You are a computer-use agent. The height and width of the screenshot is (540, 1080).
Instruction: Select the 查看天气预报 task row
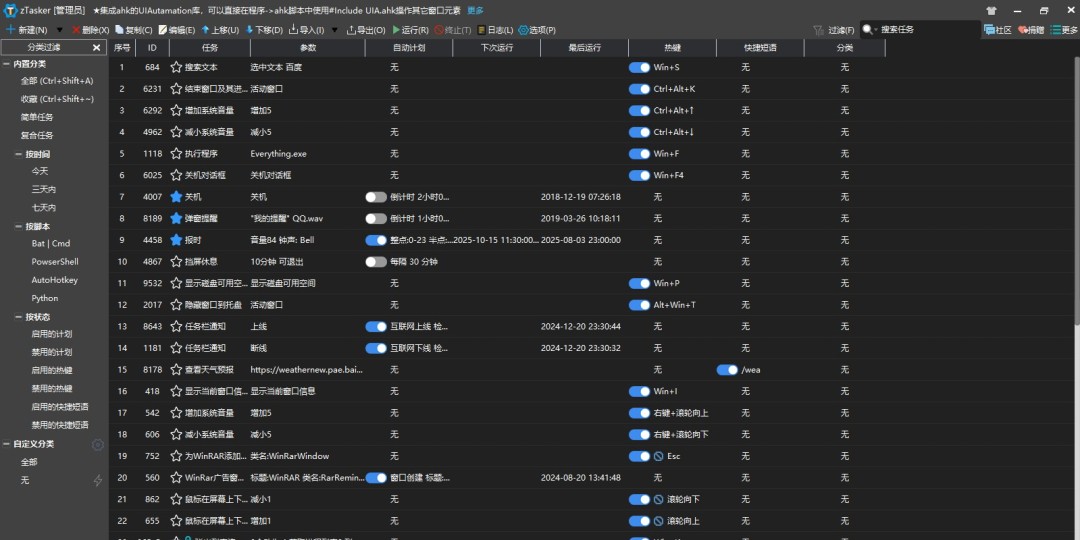pos(590,370)
